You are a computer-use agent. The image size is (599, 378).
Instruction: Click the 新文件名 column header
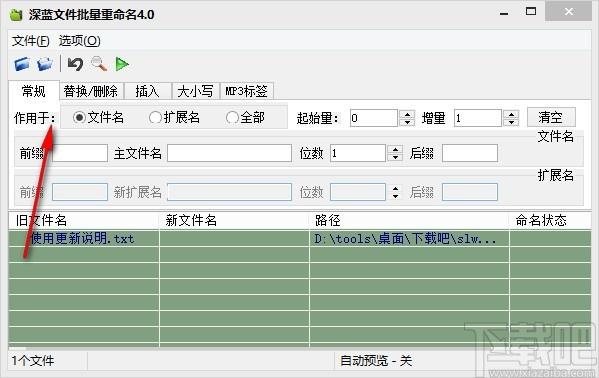[234, 220]
